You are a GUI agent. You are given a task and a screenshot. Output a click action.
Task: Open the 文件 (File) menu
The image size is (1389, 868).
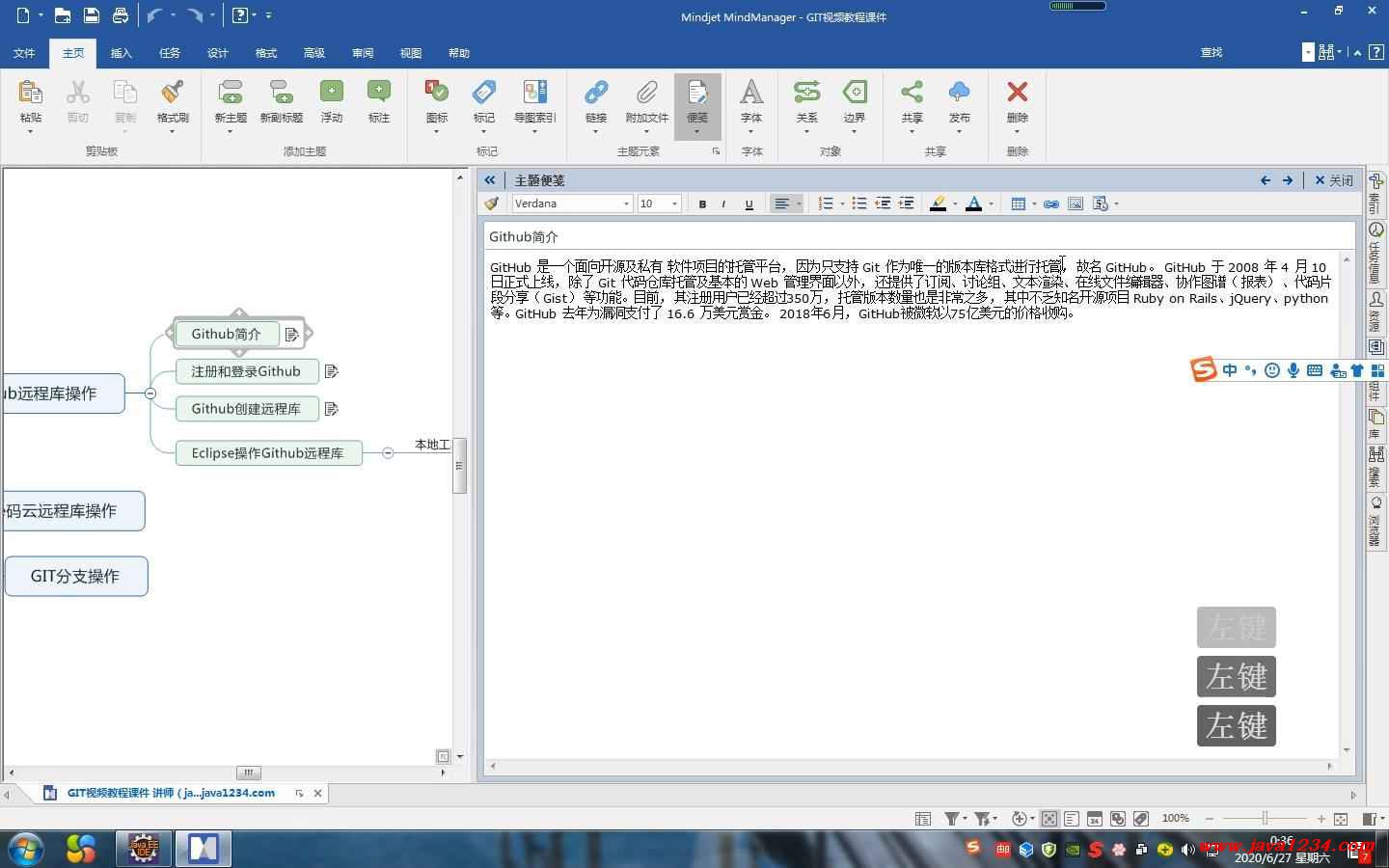point(24,53)
